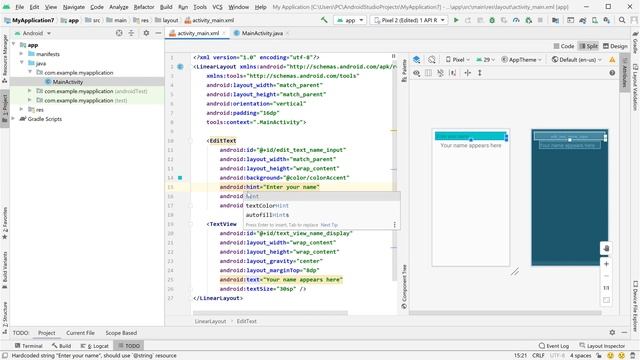The image size is (640, 360).
Task: Click the Event Log button
Action: click(x=554, y=346)
